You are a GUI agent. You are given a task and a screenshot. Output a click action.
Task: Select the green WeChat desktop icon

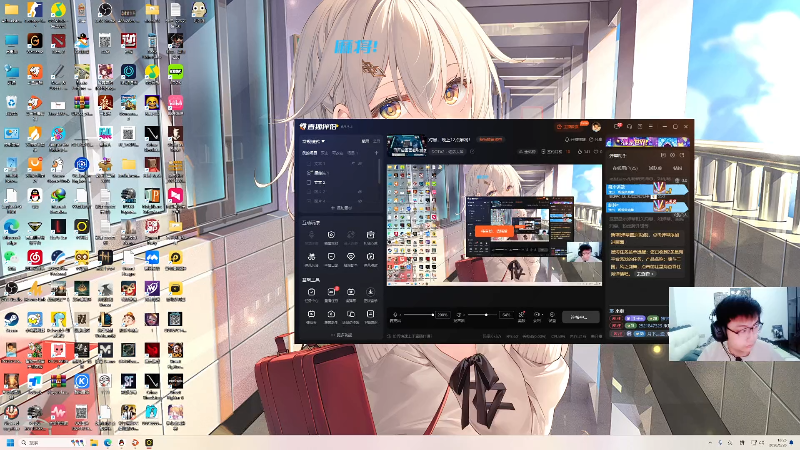[11, 258]
